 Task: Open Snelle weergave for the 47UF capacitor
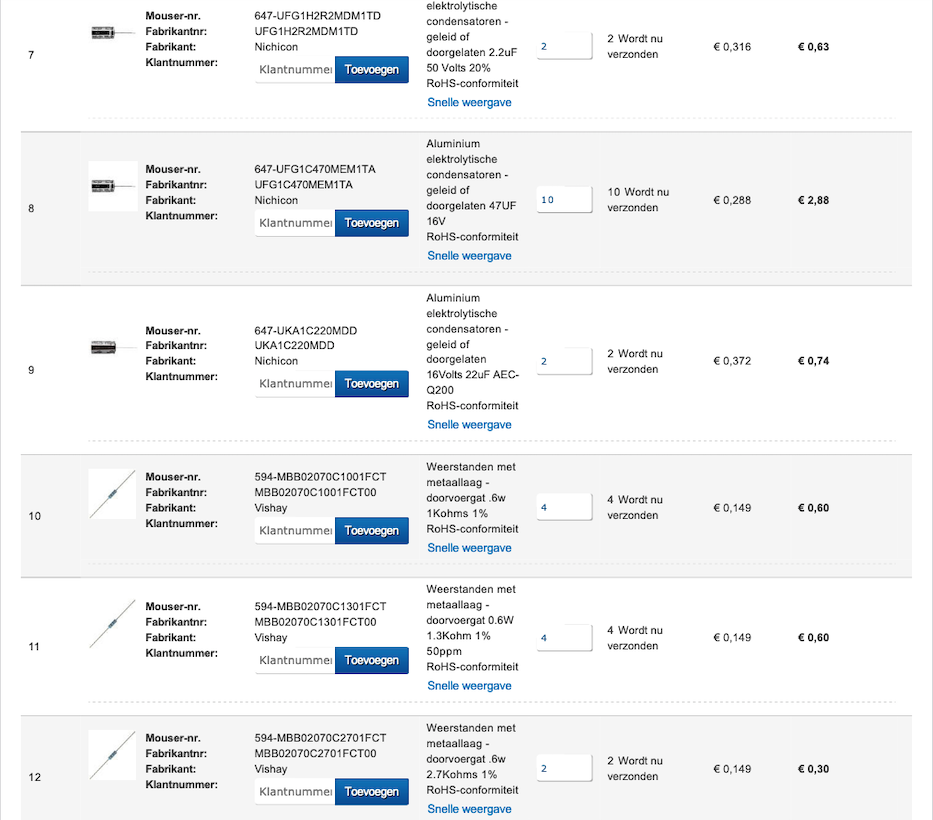(x=469, y=256)
